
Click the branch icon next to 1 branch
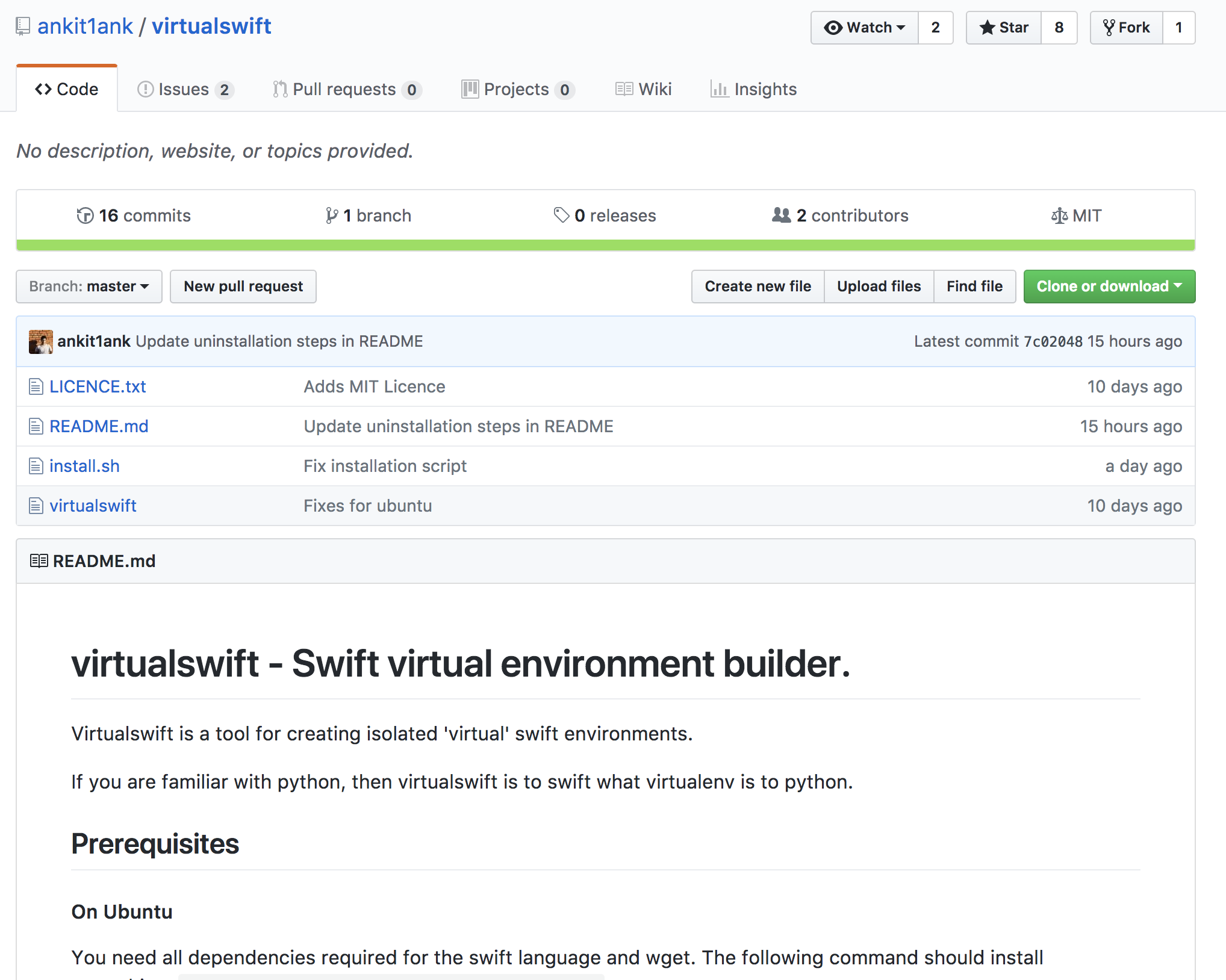[332, 215]
